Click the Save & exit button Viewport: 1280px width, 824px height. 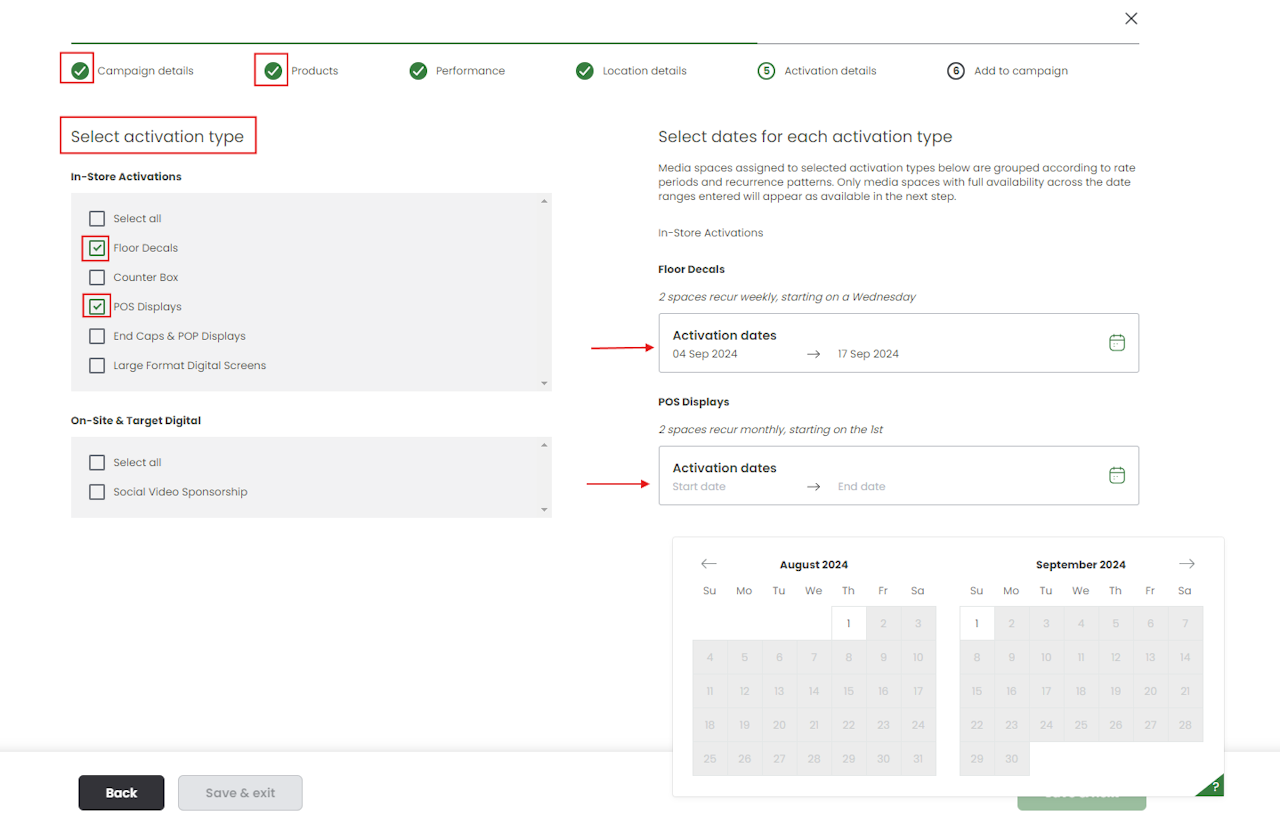(x=240, y=793)
